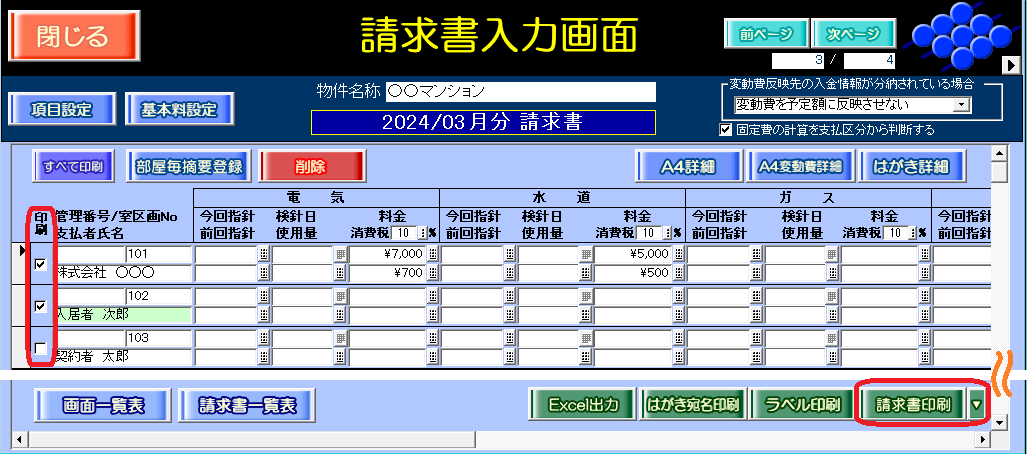Expand the arrow next to 請求書印刷

point(975,405)
